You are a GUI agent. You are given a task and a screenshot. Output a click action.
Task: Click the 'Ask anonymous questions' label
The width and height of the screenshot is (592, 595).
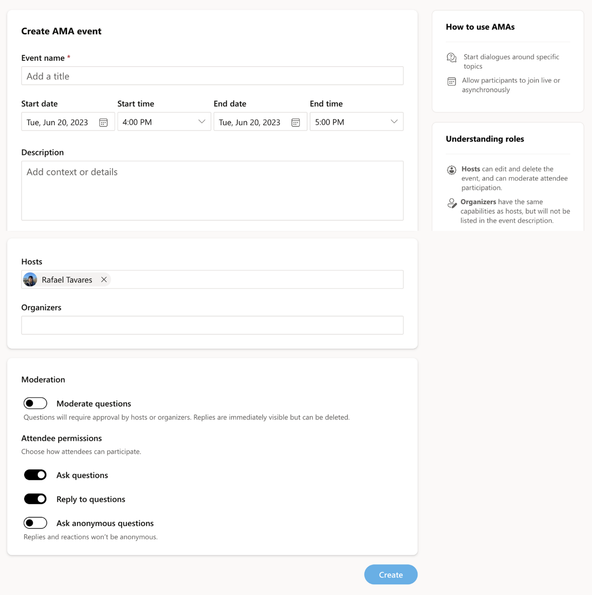[x=105, y=523]
